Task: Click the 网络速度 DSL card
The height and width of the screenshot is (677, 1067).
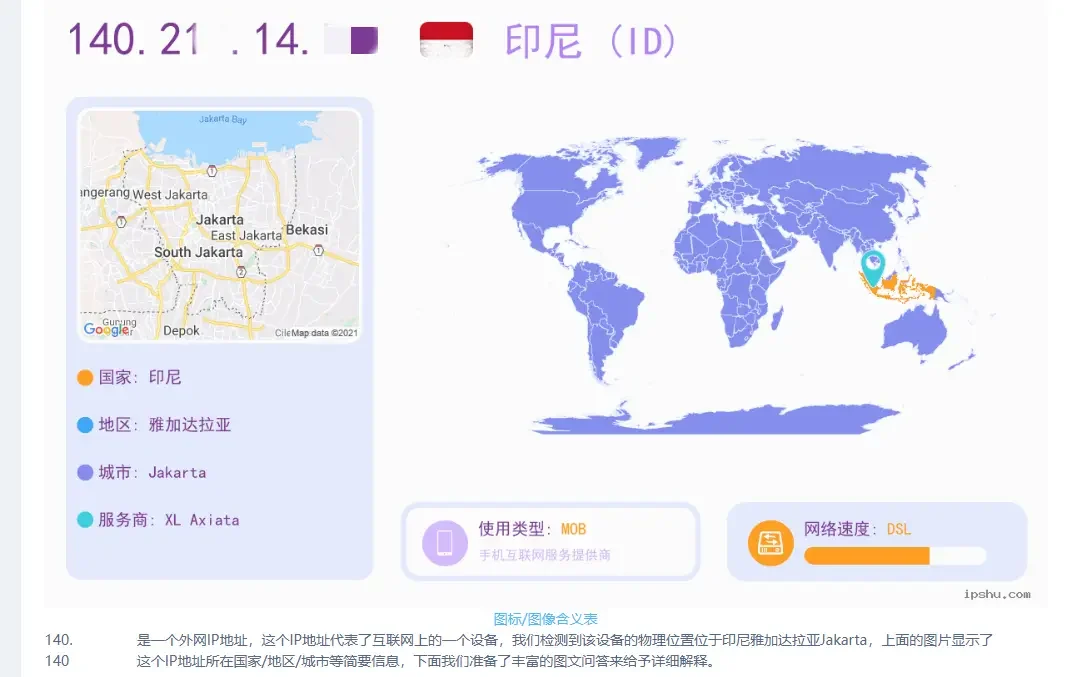Action: pyautogui.click(x=876, y=541)
